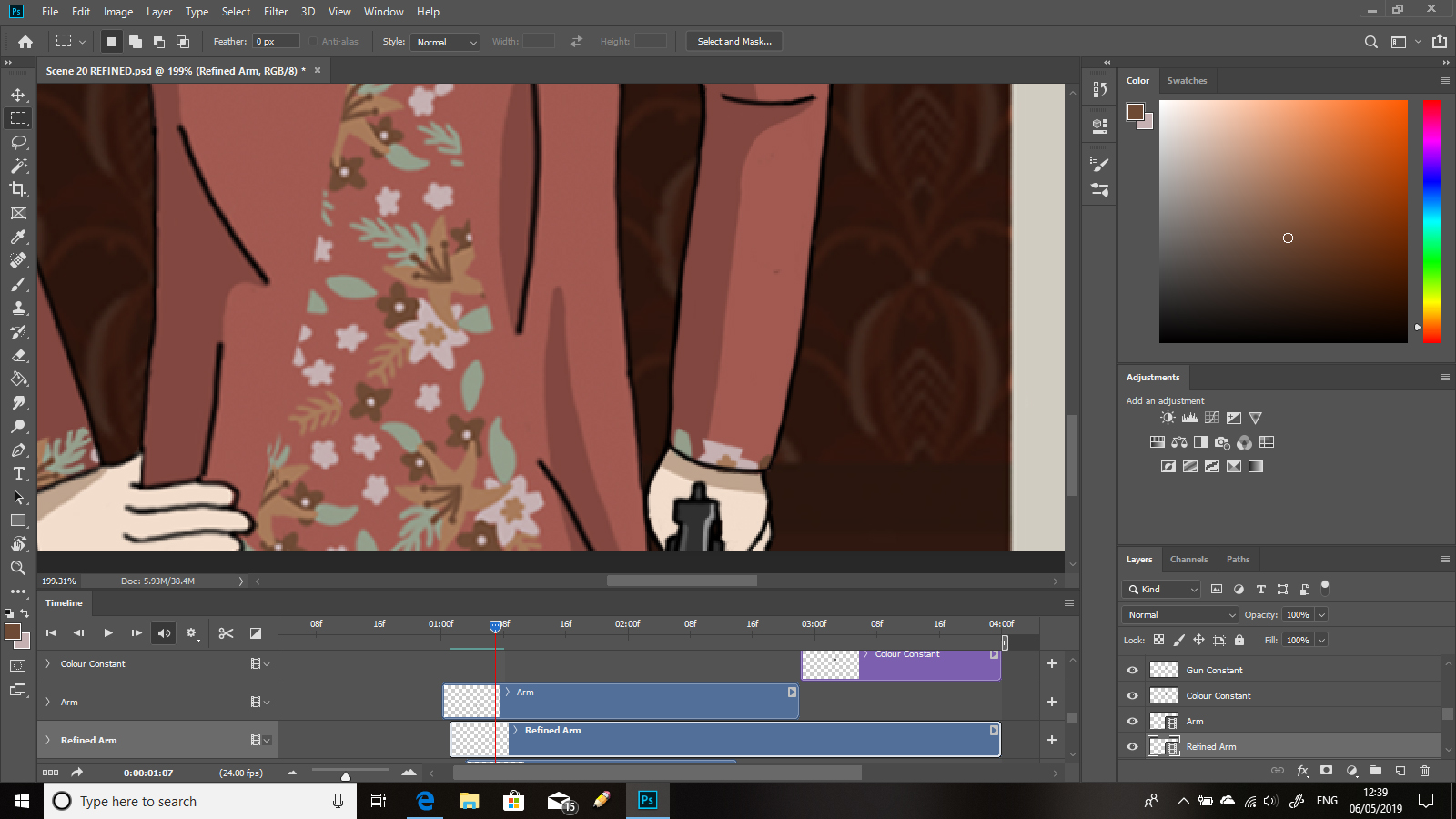
Task: Open the Style dropdown in options bar
Action: coord(446,42)
